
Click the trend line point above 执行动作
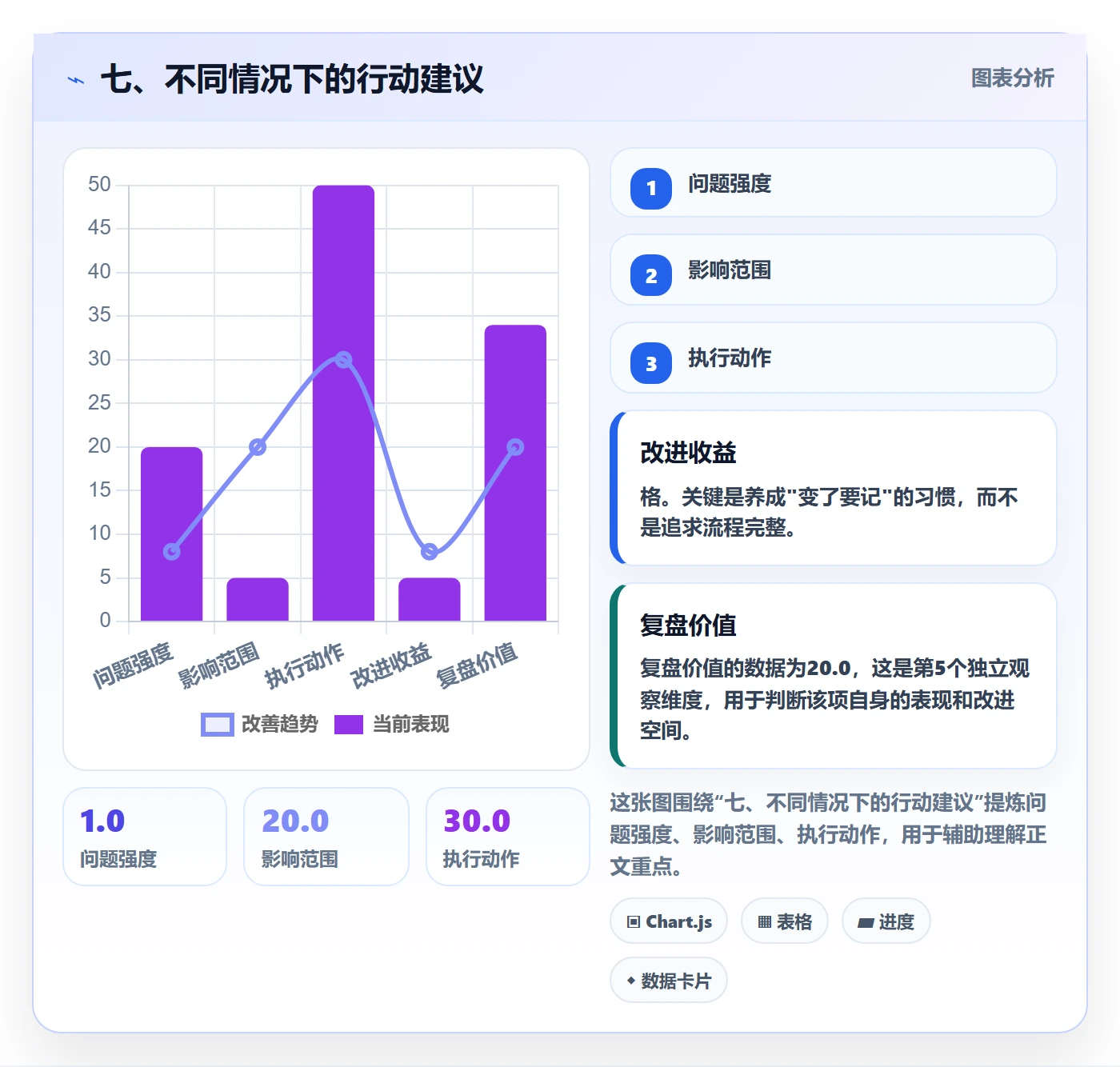pyautogui.click(x=343, y=360)
